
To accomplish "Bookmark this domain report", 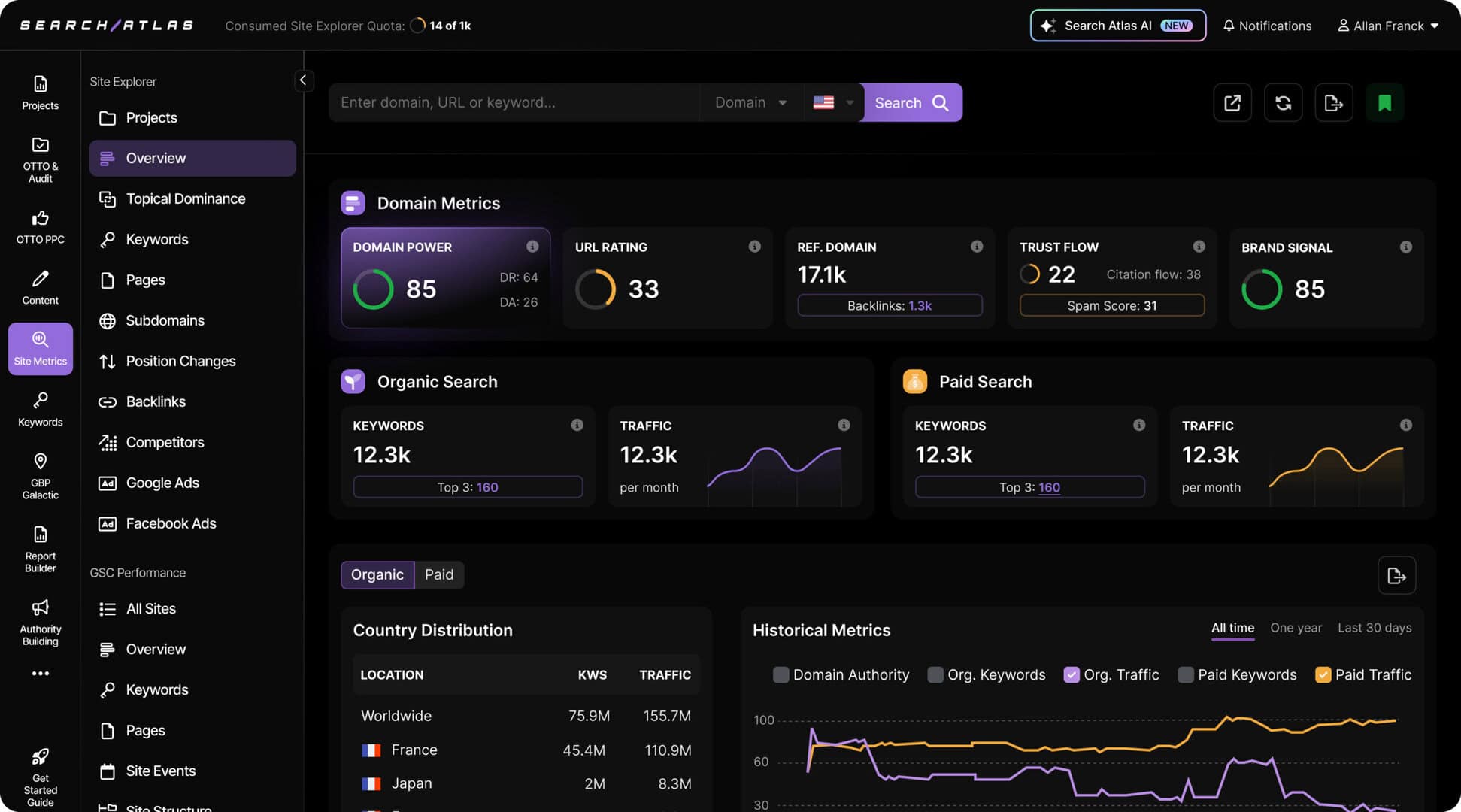I will point(1385,102).
